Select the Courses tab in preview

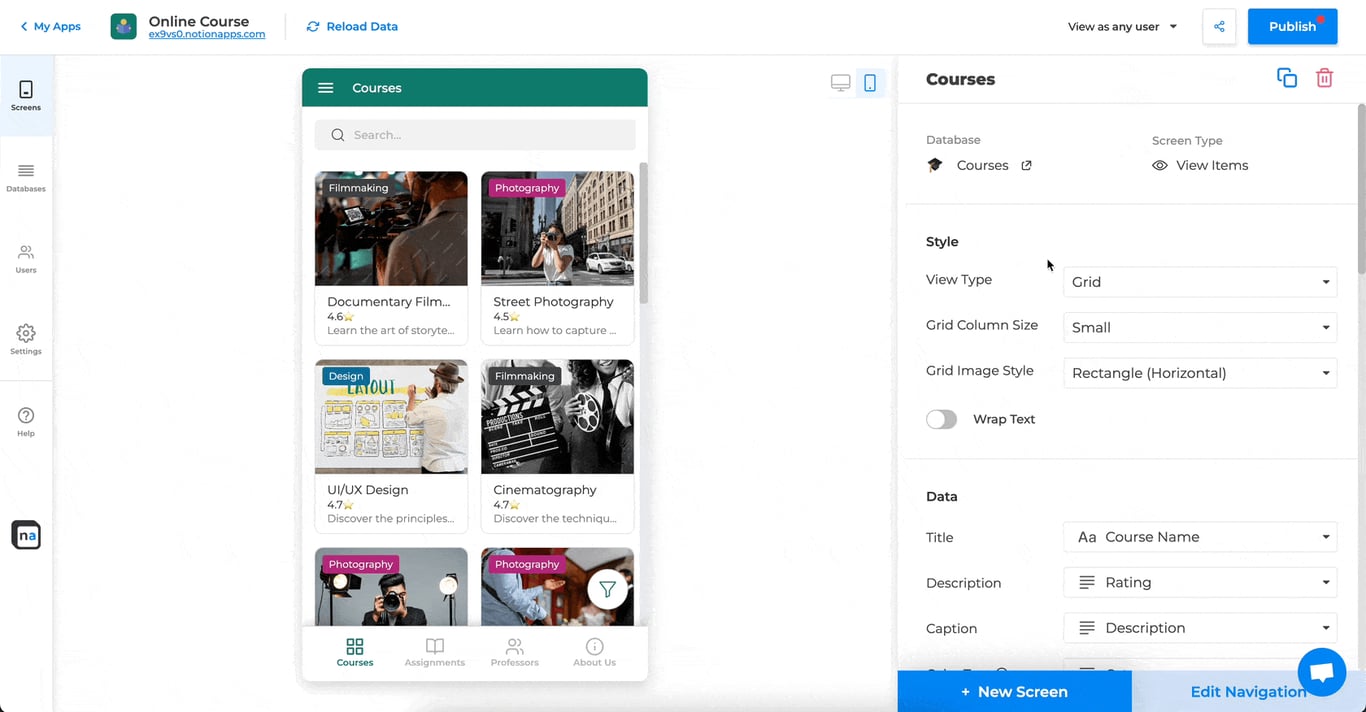(x=355, y=653)
